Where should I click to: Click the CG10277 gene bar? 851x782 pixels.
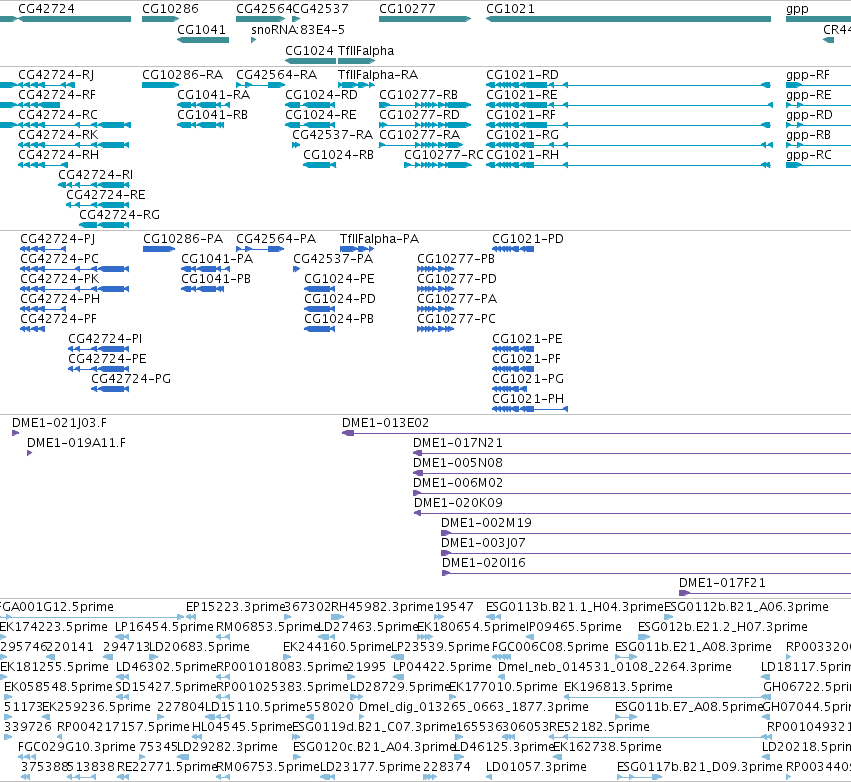coord(425,19)
